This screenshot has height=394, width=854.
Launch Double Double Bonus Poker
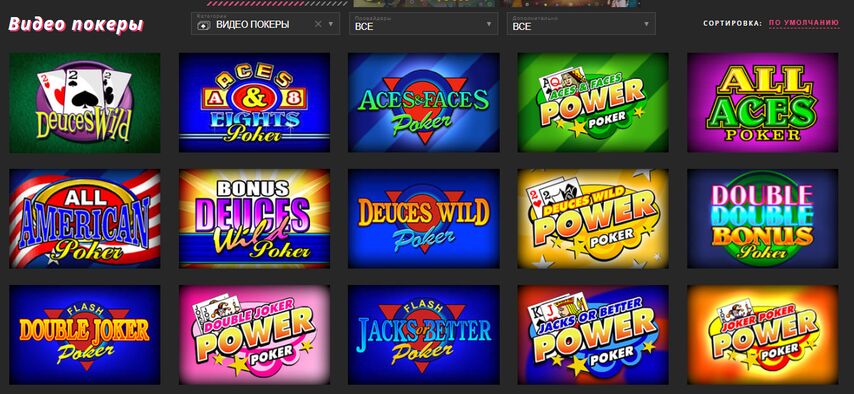pos(762,219)
